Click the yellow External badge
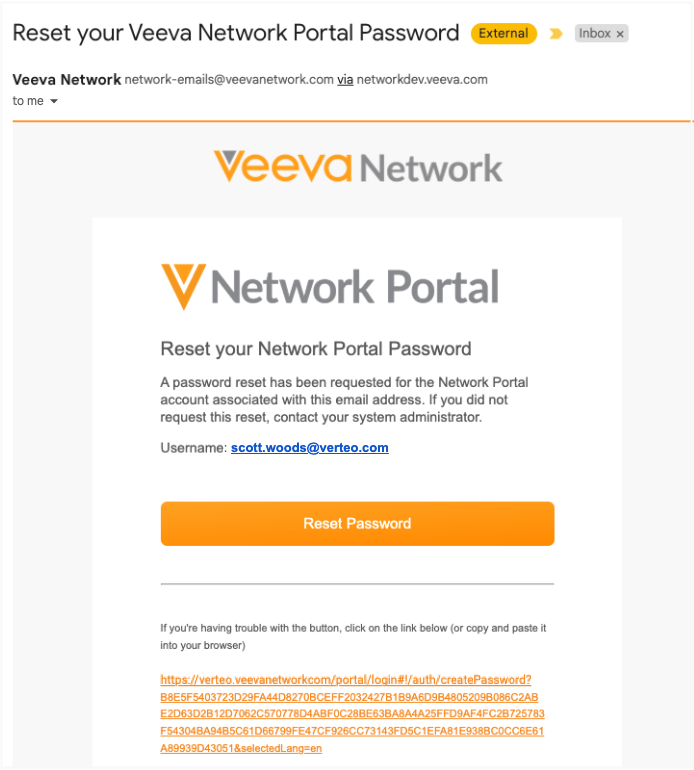Screen dimensions: 694x770 [503, 34]
